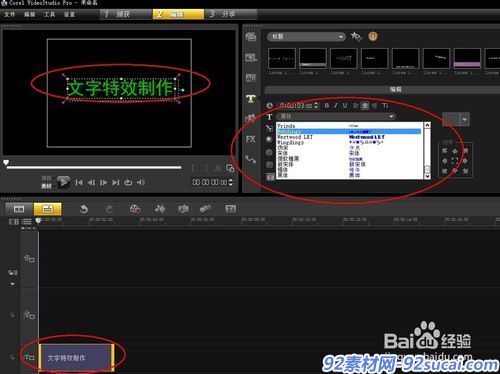Open the Sound Mixer waveform icon
This screenshot has height=374, width=500.
[160, 209]
